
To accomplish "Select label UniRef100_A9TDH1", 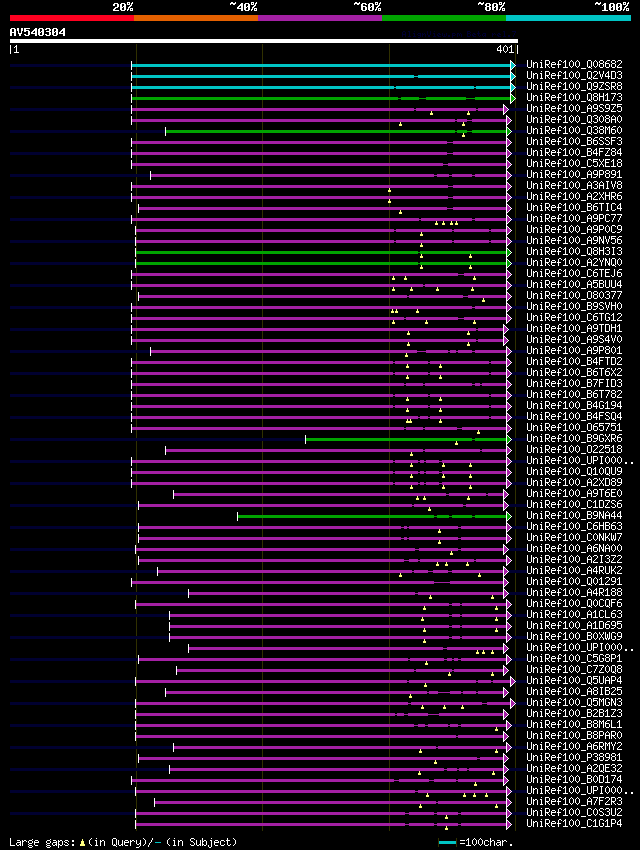I will [x=574, y=329].
